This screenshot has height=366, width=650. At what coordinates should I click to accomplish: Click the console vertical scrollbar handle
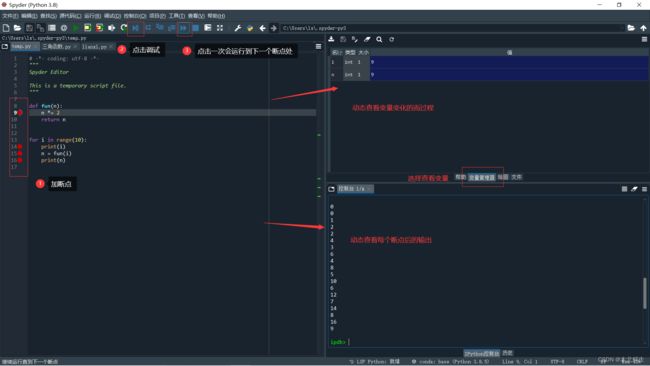pyautogui.click(x=645, y=293)
